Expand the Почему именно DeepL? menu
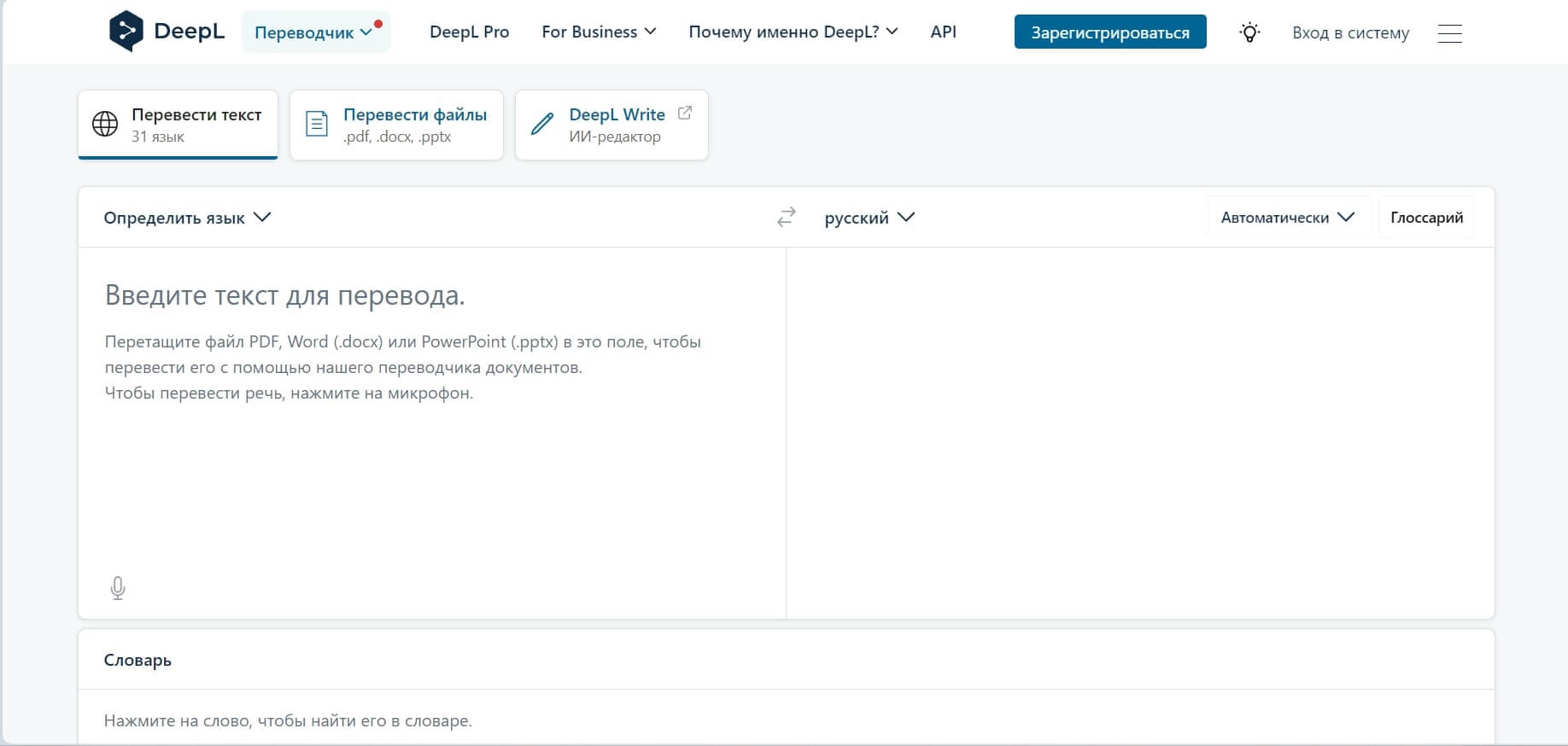 pos(793,32)
